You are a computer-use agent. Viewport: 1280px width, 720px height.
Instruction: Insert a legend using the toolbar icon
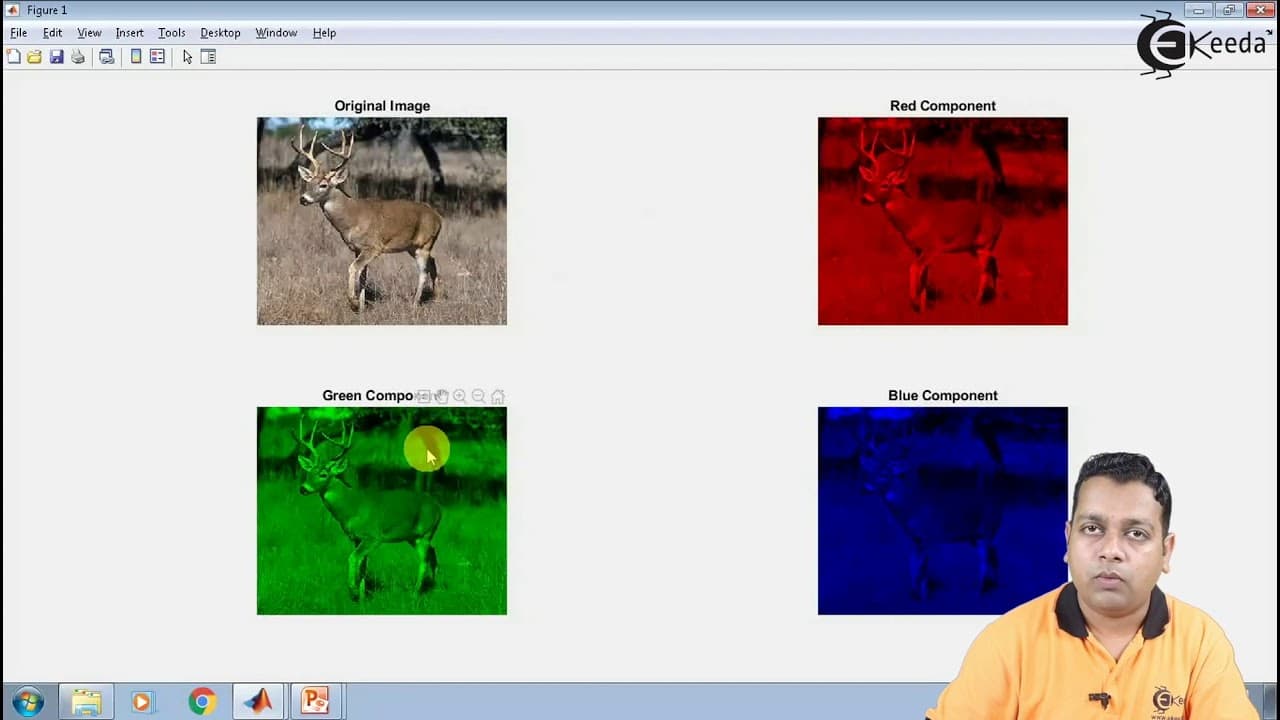pyautogui.click(x=157, y=57)
